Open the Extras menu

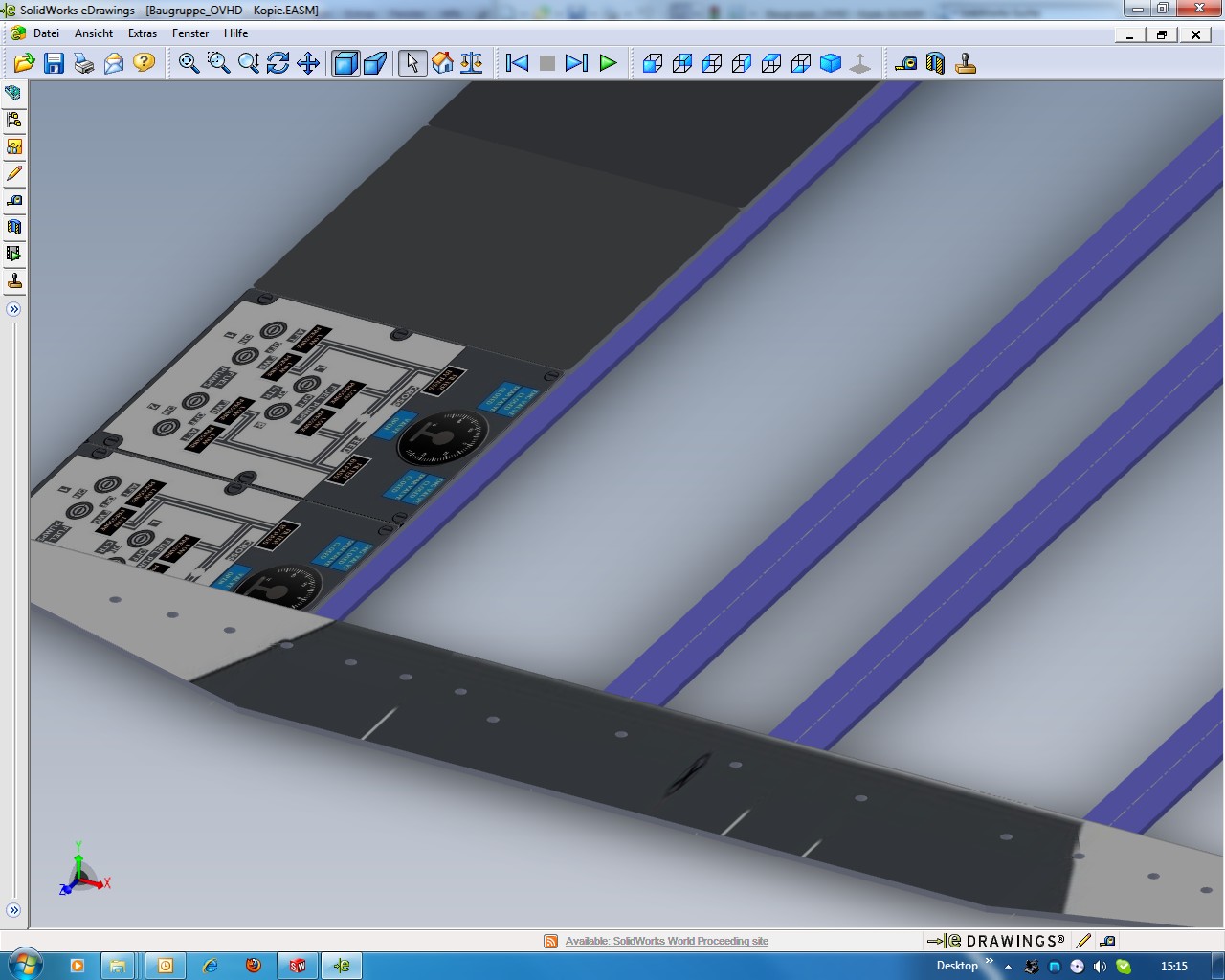(143, 33)
